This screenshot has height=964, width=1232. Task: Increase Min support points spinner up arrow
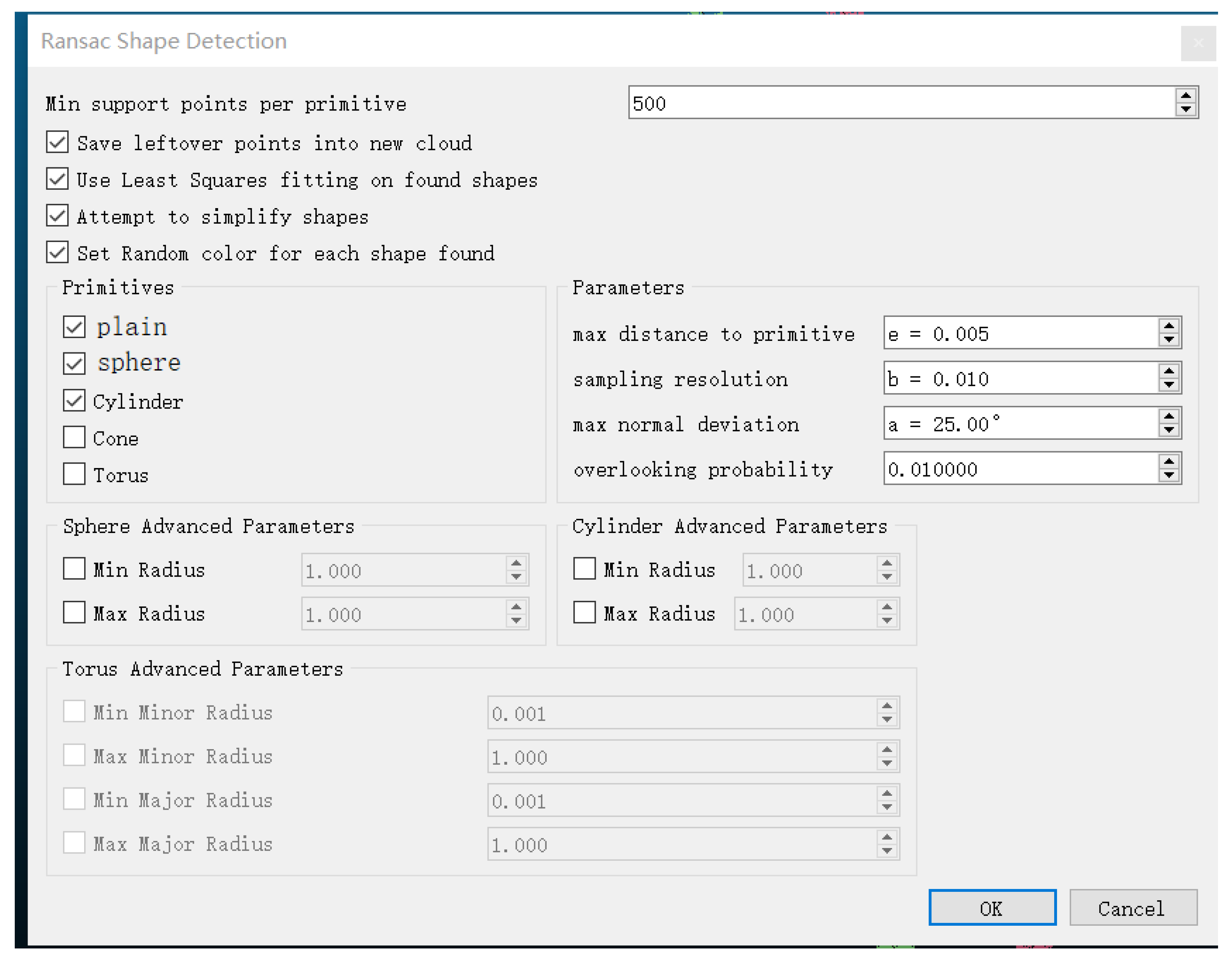click(1185, 95)
